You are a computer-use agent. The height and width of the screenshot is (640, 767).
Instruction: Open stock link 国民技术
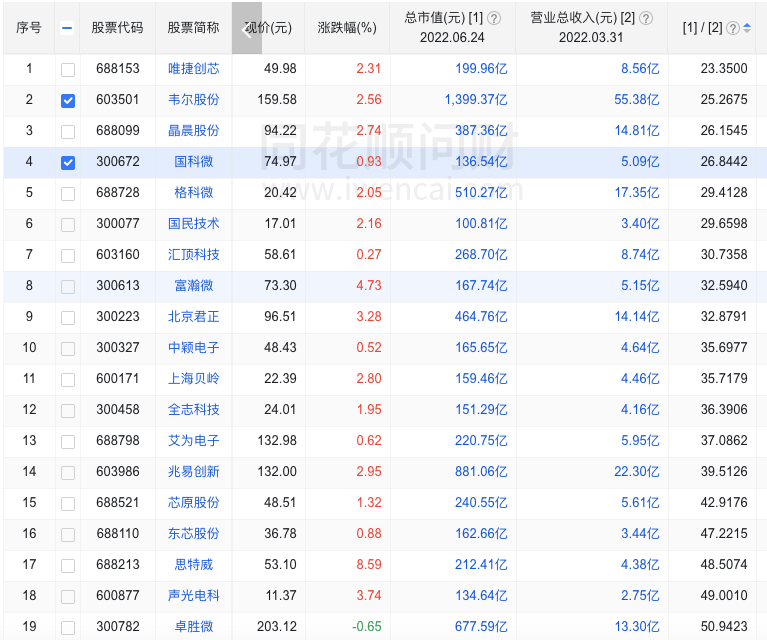click(194, 224)
